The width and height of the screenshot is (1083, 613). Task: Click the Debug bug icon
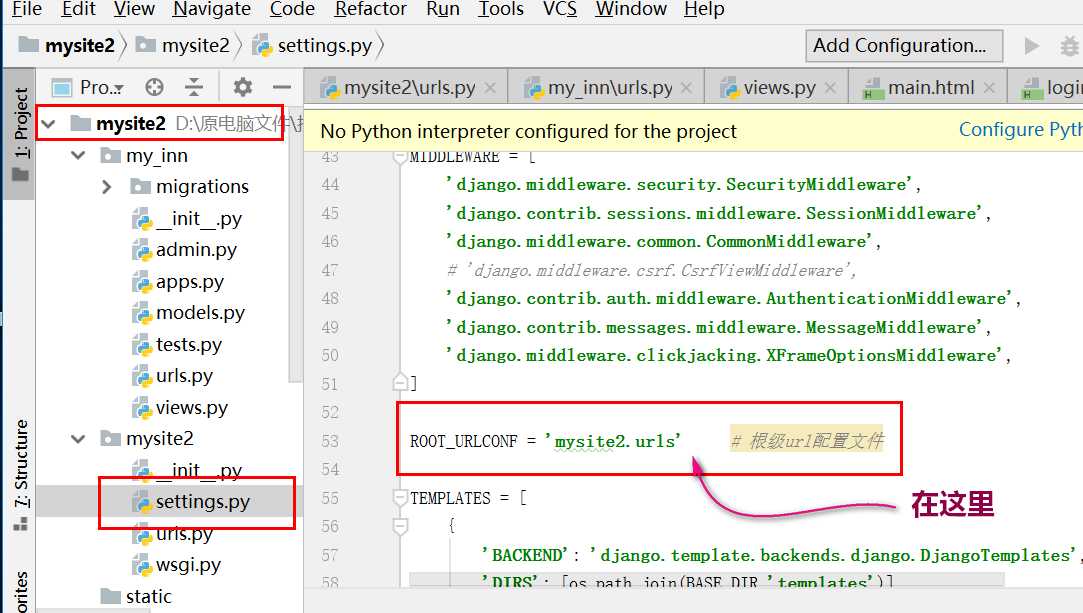(1069, 46)
